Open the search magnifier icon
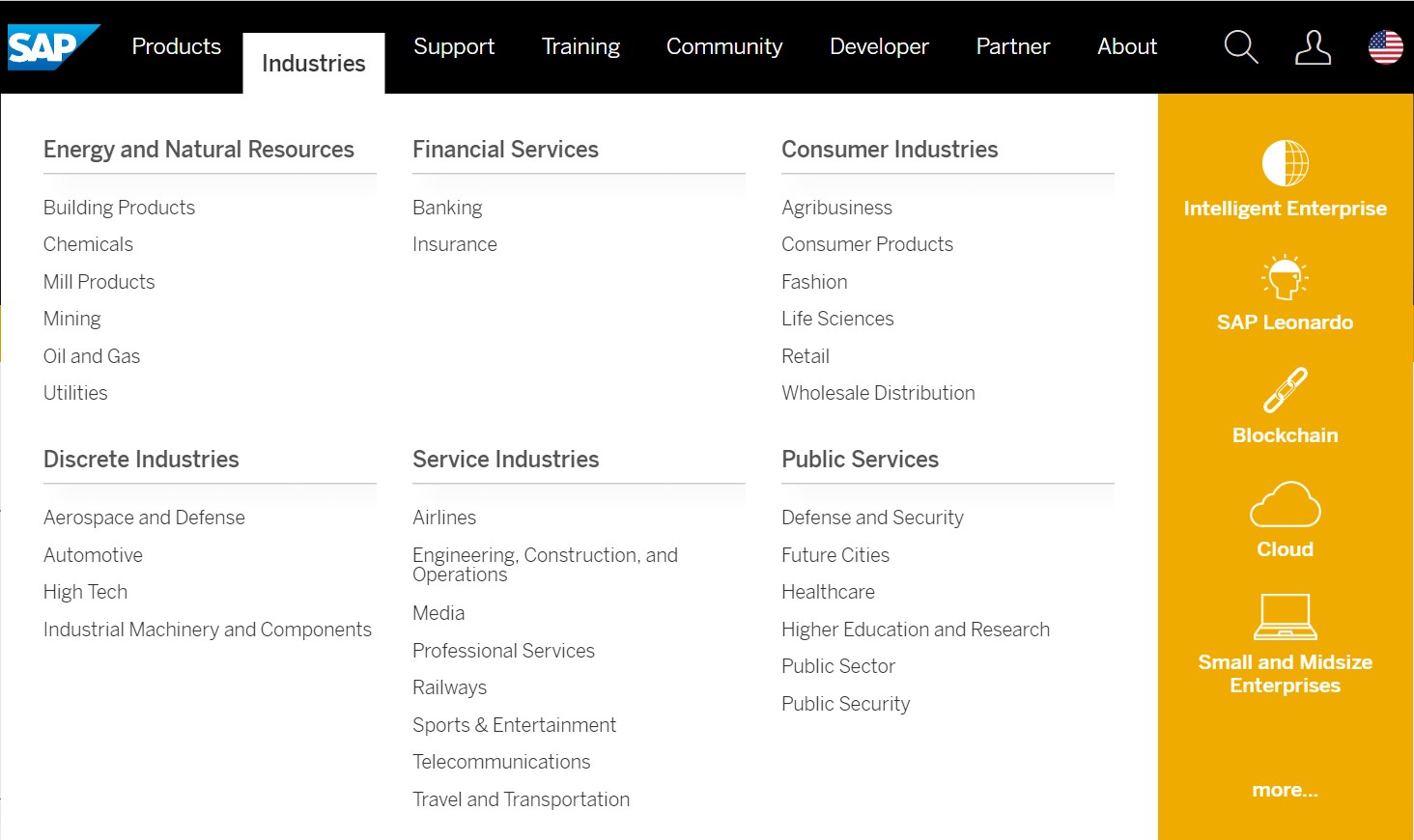The image size is (1414, 840). click(1241, 46)
